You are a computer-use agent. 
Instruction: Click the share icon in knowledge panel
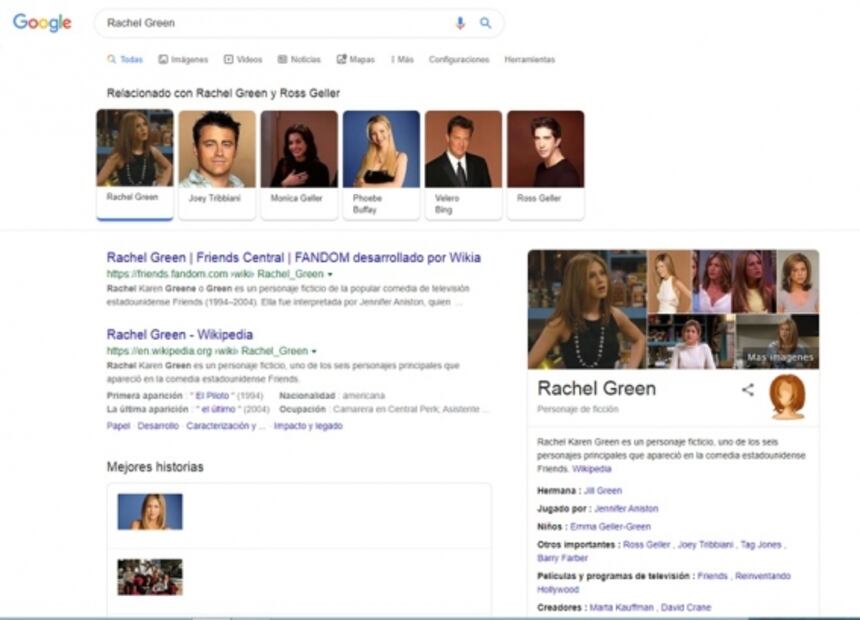coord(747,390)
